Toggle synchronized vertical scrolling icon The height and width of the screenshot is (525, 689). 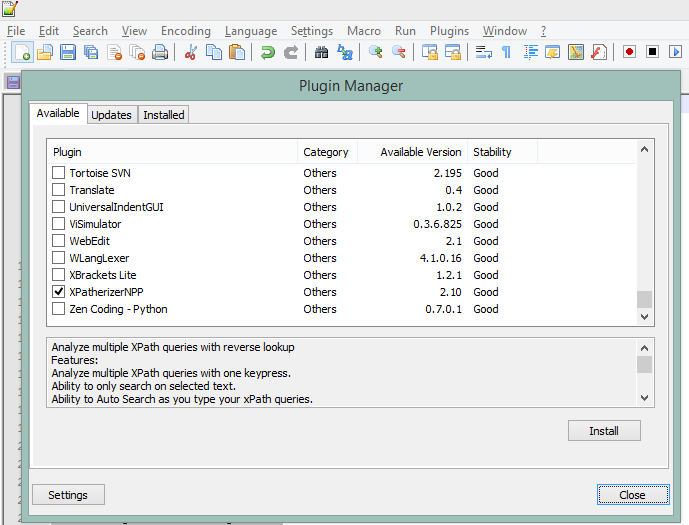coord(430,52)
